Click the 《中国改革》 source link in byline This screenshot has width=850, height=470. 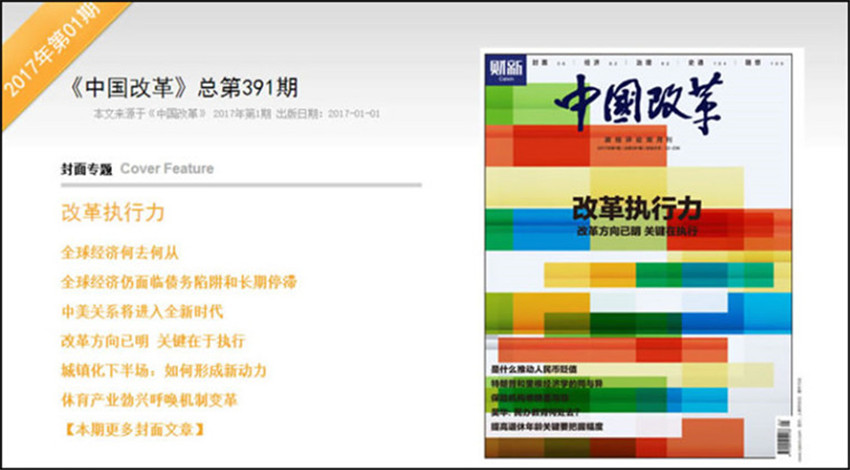click(176, 115)
